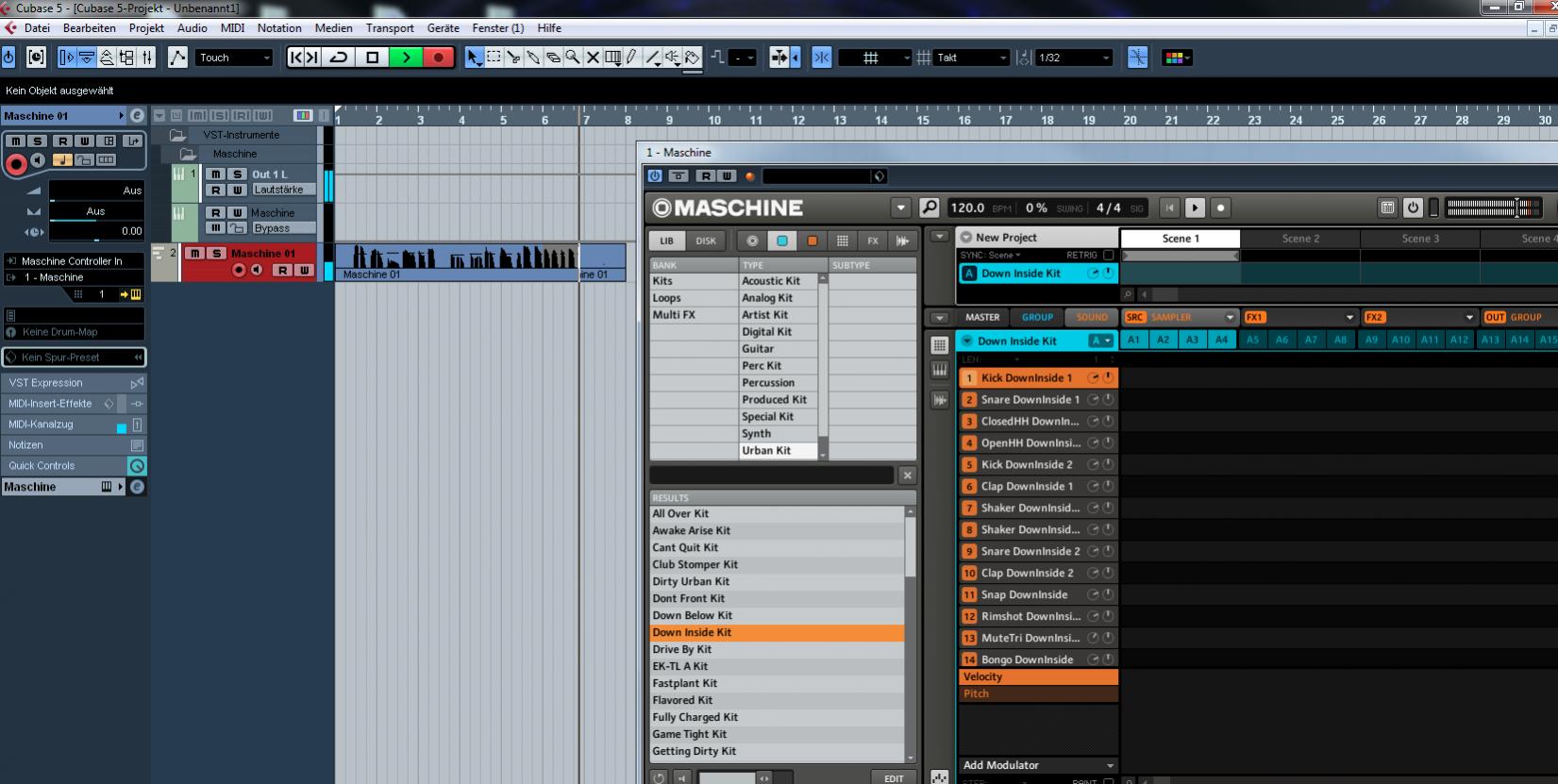Select the Scene 2 slot
This screenshot has width=1558, height=784.
pos(1300,239)
